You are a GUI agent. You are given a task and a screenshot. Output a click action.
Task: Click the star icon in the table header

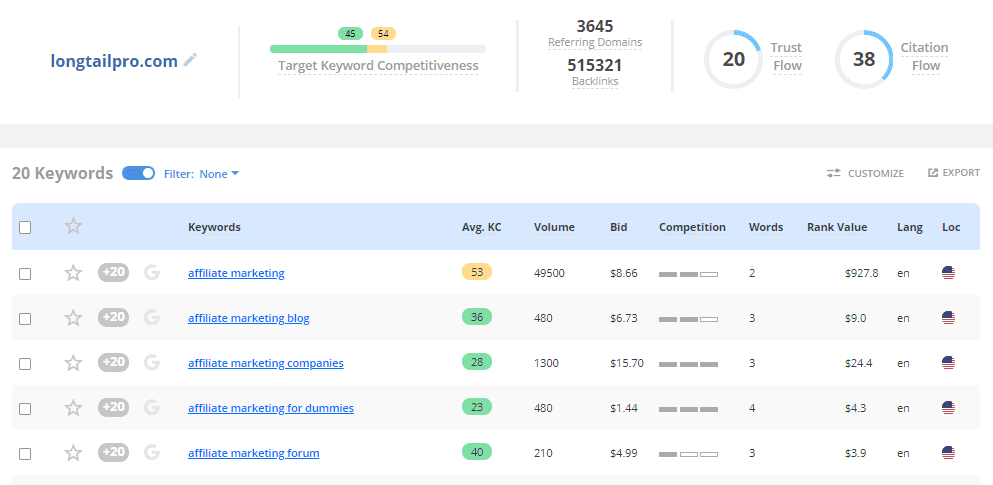(x=73, y=226)
